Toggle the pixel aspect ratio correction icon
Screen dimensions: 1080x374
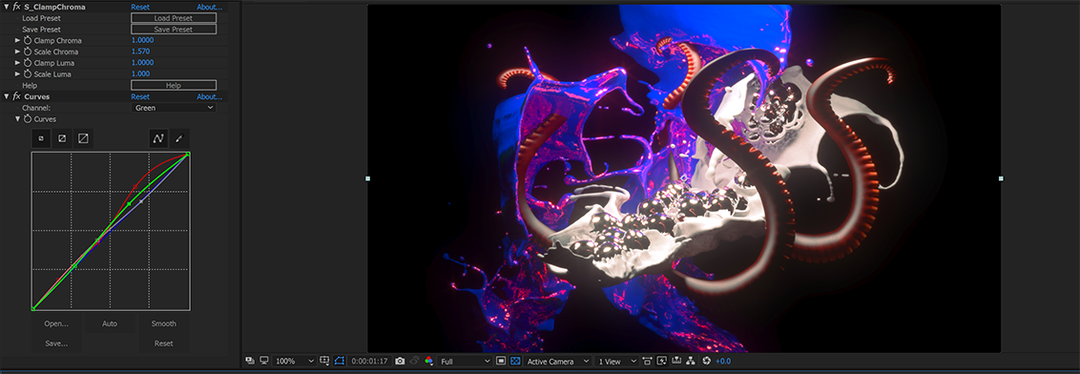point(647,360)
